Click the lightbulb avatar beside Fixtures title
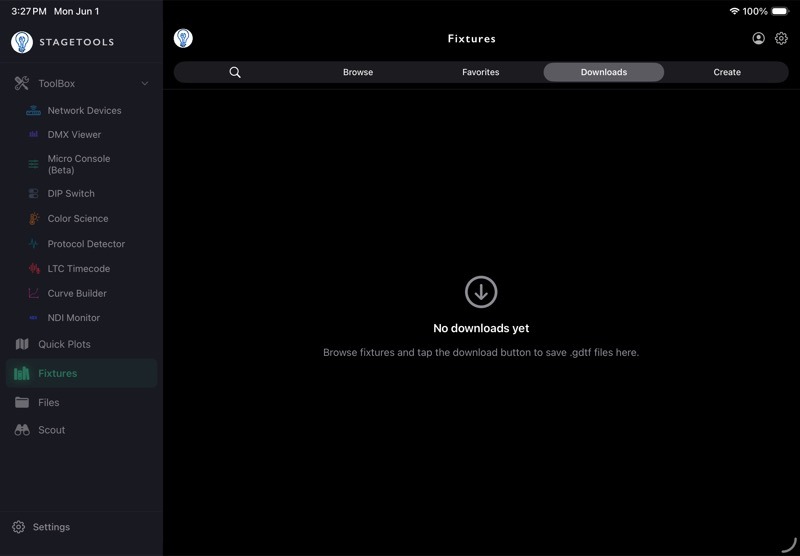The height and width of the screenshot is (556, 800). [x=183, y=38]
